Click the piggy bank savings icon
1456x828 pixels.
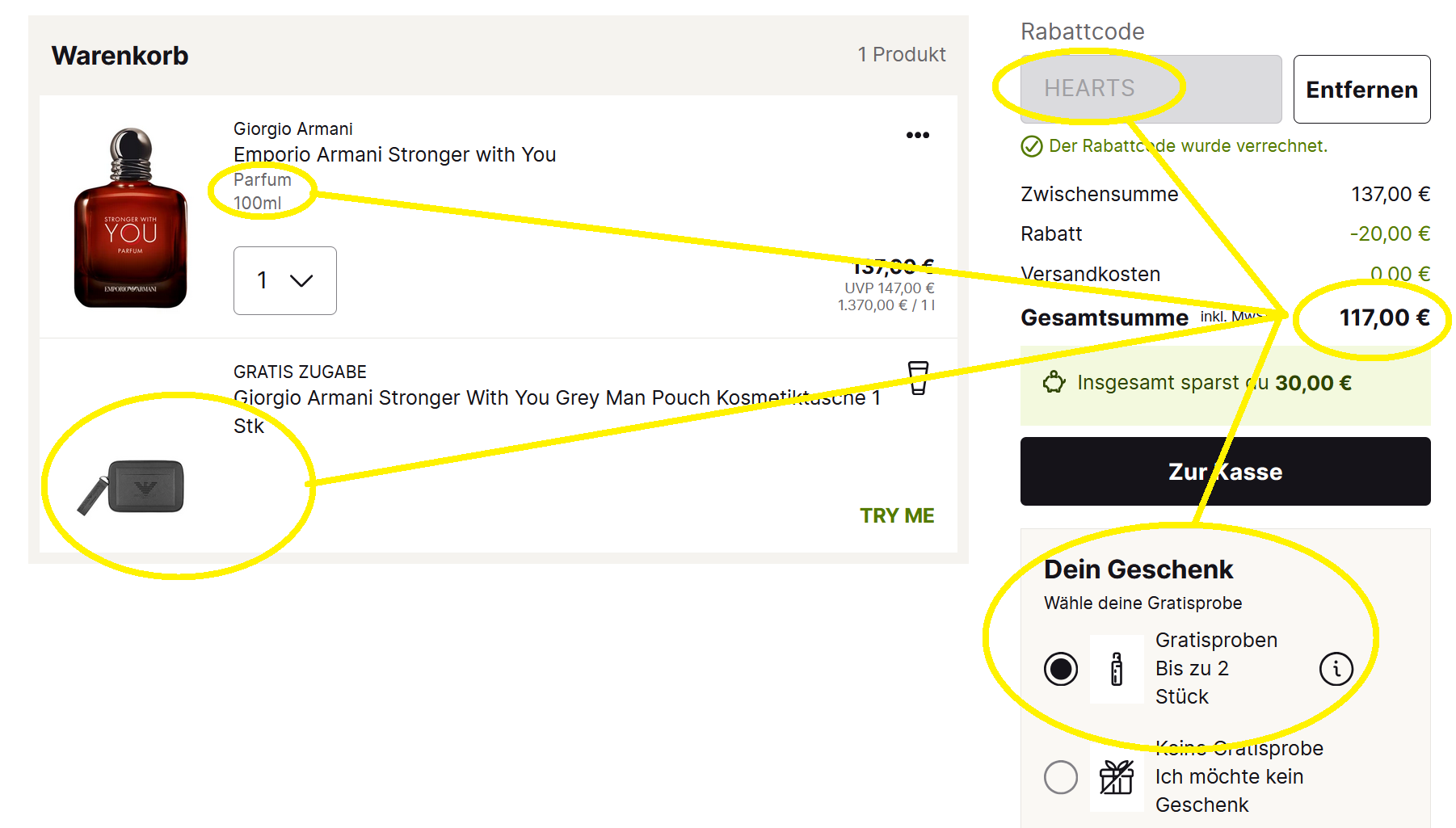1054,383
